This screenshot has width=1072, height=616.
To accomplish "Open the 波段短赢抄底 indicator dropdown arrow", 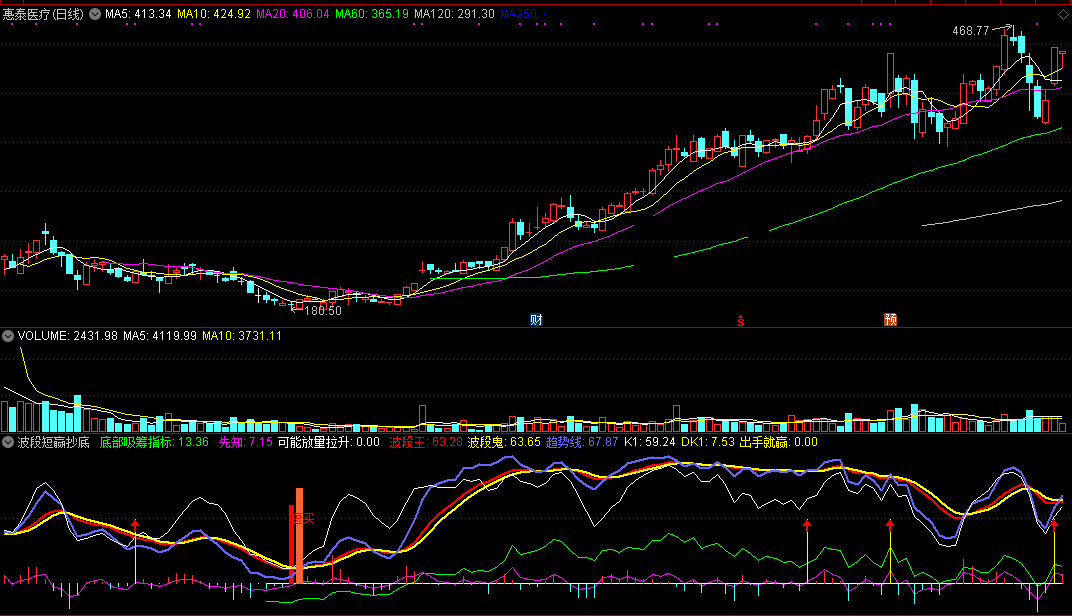I will pos(8,442).
